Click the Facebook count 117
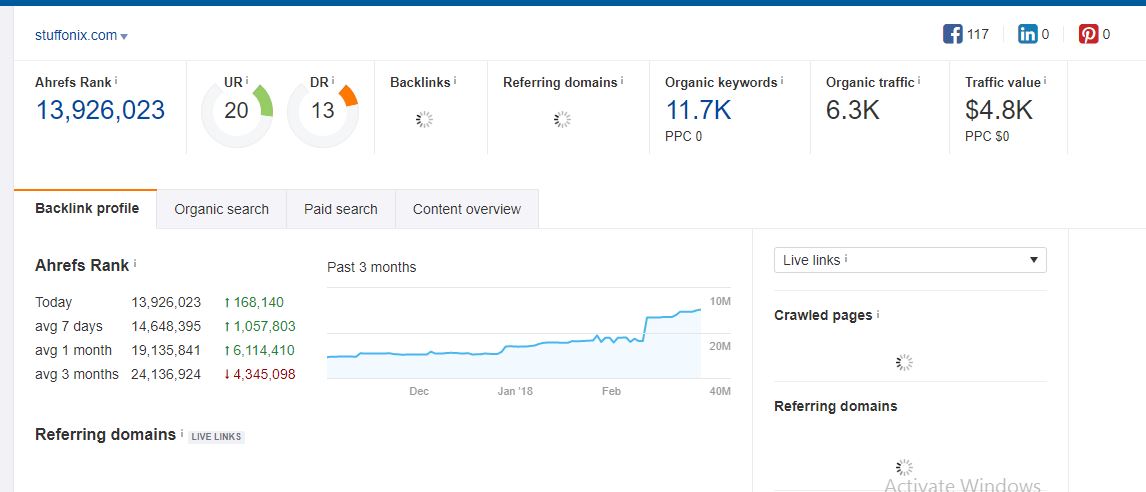Image resolution: width=1146 pixels, height=492 pixels. pos(978,34)
